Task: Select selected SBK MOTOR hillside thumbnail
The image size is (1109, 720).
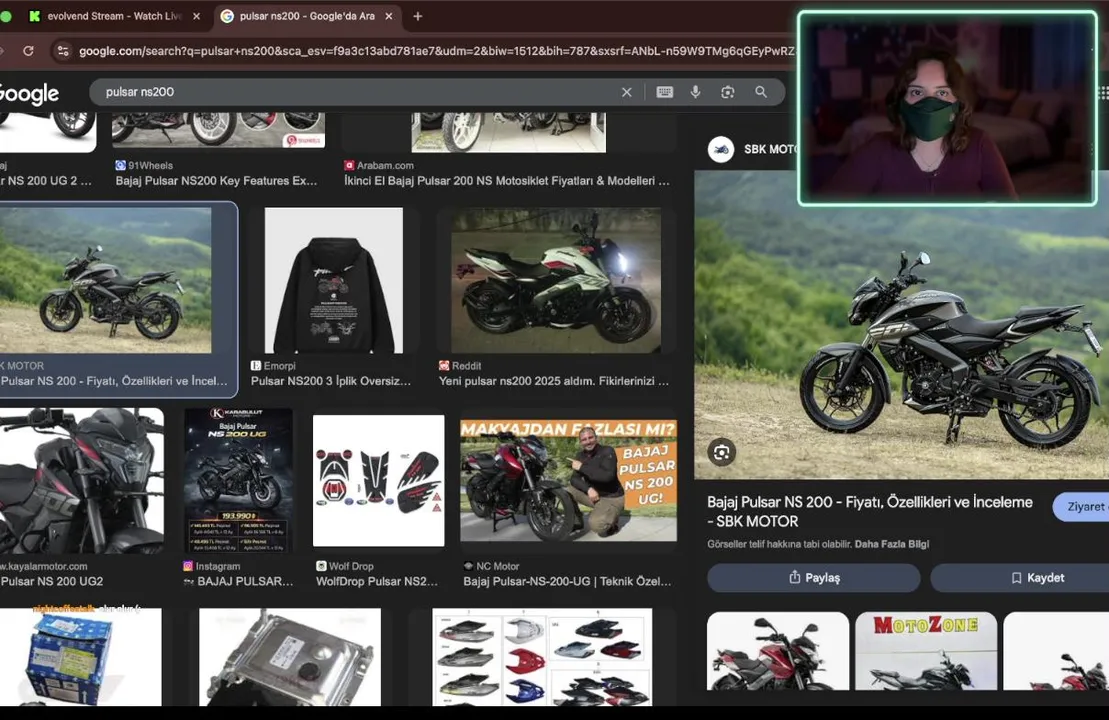Action: coord(105,280)
